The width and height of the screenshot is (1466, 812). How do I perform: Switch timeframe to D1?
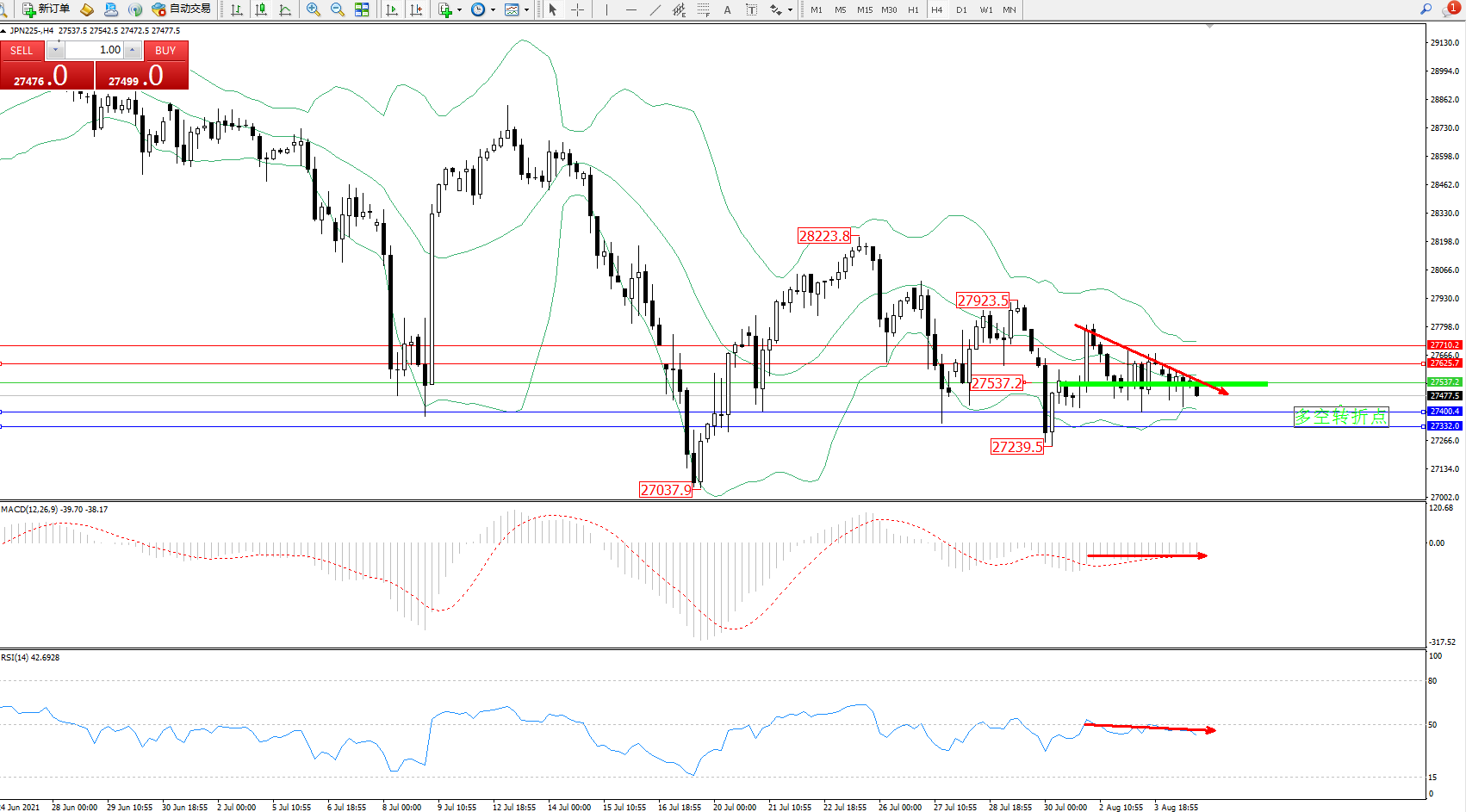(x=961, y=9)
